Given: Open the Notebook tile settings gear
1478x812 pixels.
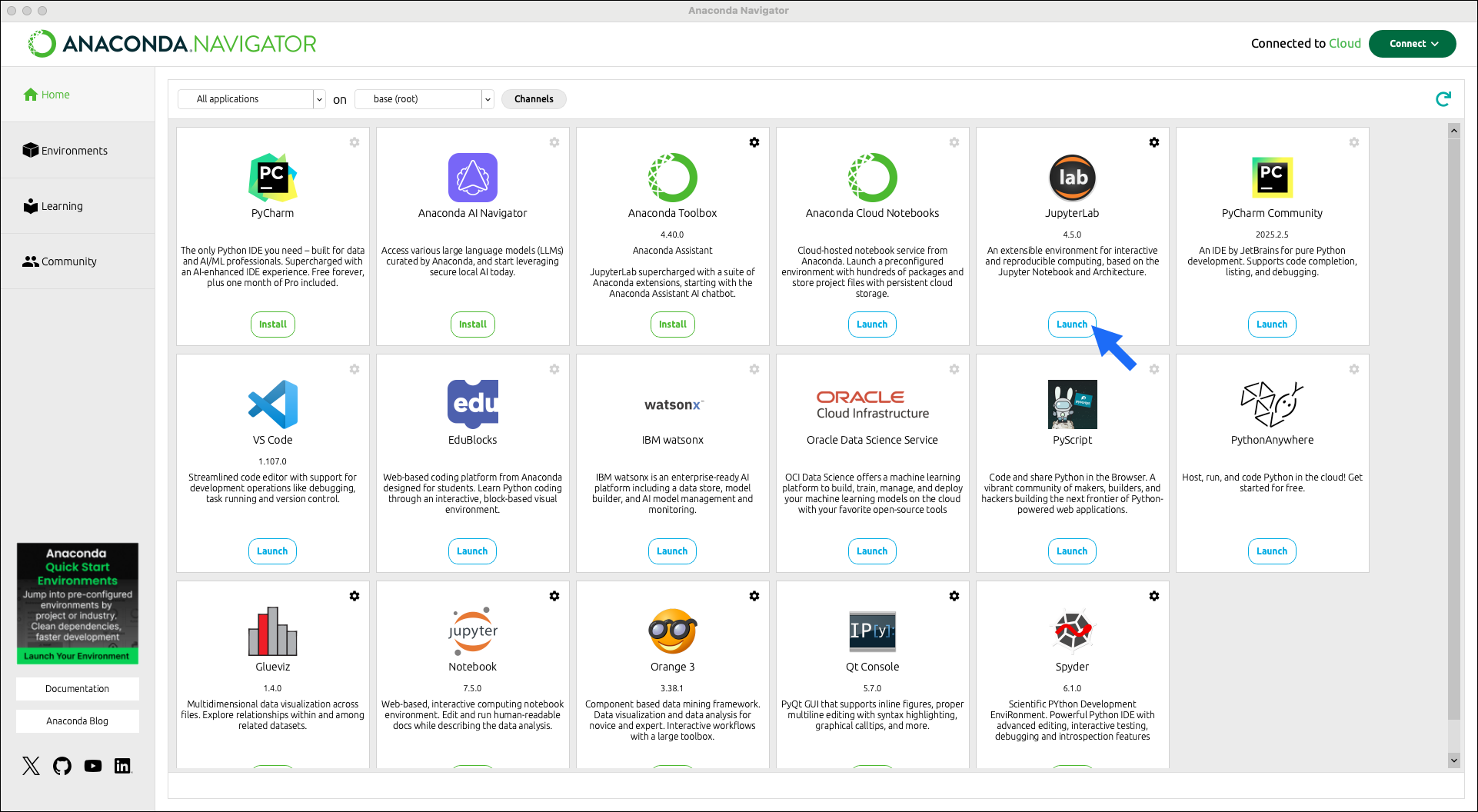Looking at the screenshot, I should (554, 596).
